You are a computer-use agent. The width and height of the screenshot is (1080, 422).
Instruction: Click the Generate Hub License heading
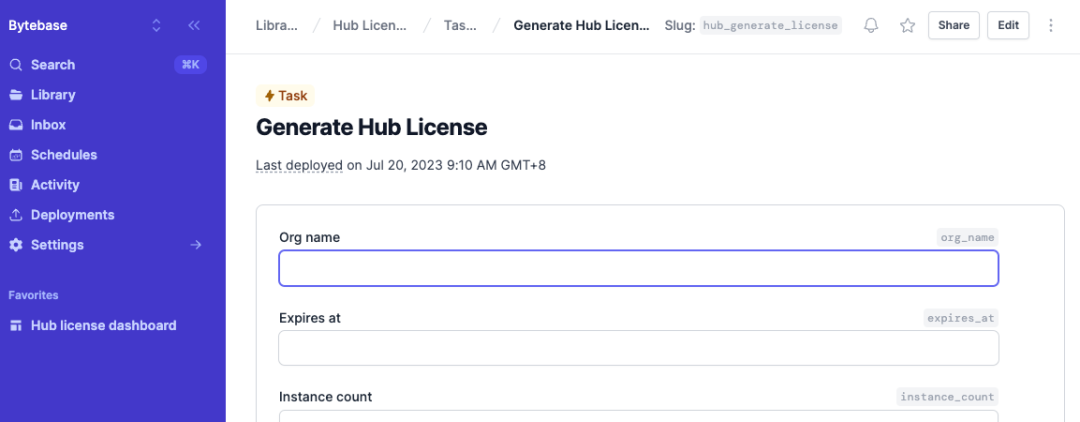coord(371,127)
